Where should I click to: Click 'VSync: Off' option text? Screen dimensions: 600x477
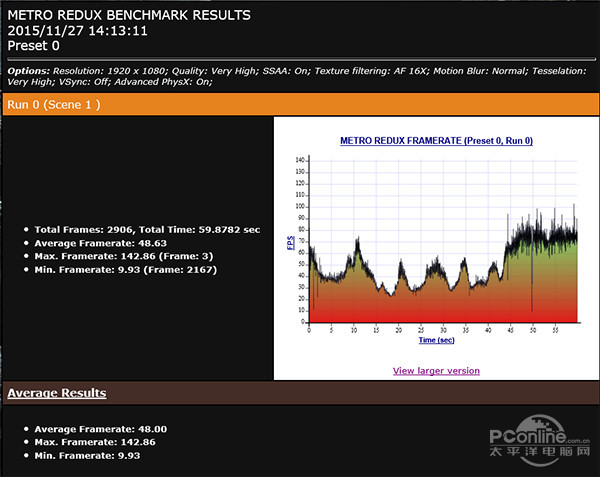(84, 82)
